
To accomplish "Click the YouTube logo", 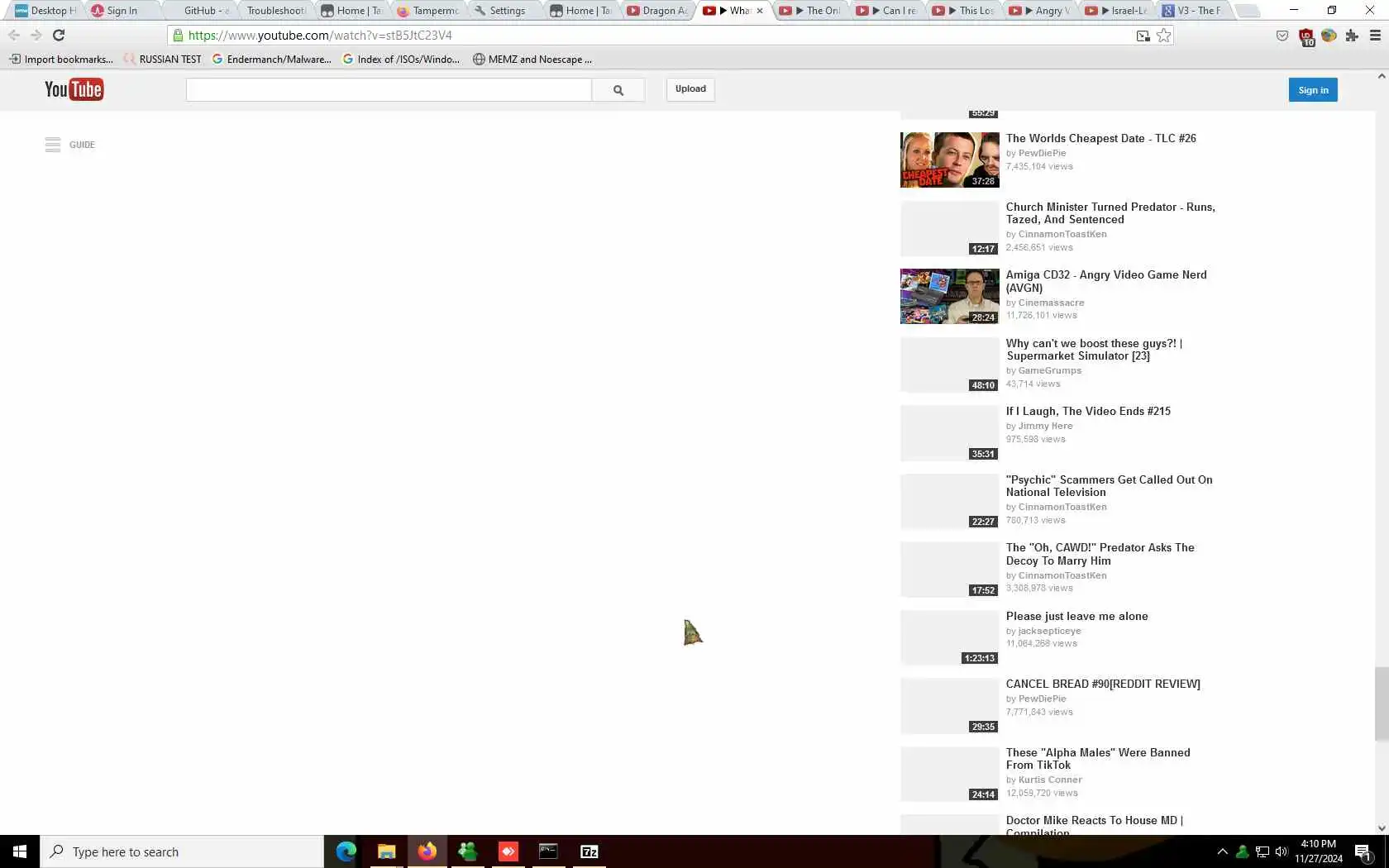I will [74, 89].
